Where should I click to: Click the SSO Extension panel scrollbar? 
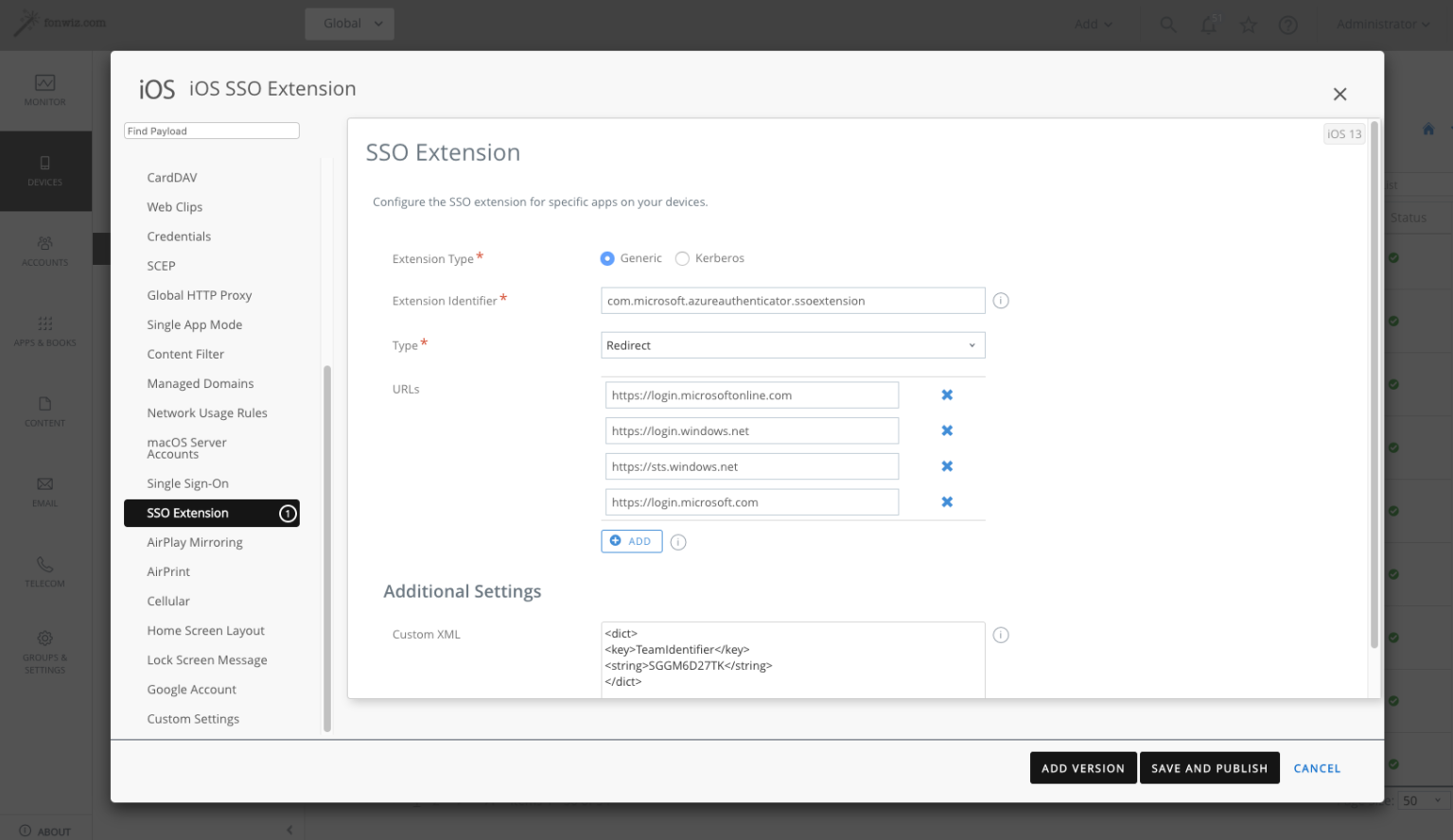1374,384
